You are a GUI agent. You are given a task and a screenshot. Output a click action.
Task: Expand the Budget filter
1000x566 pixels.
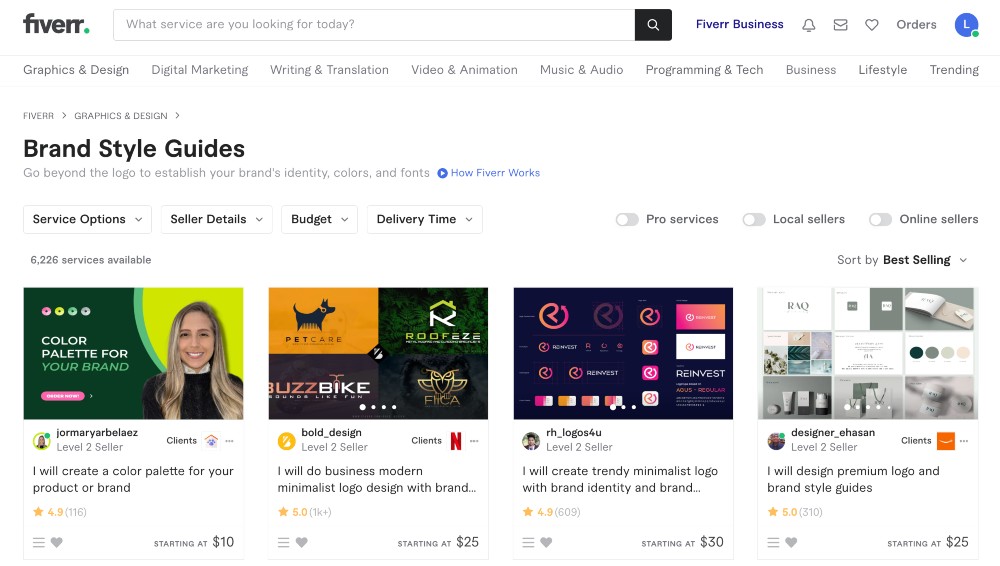(x=320, y=220)
